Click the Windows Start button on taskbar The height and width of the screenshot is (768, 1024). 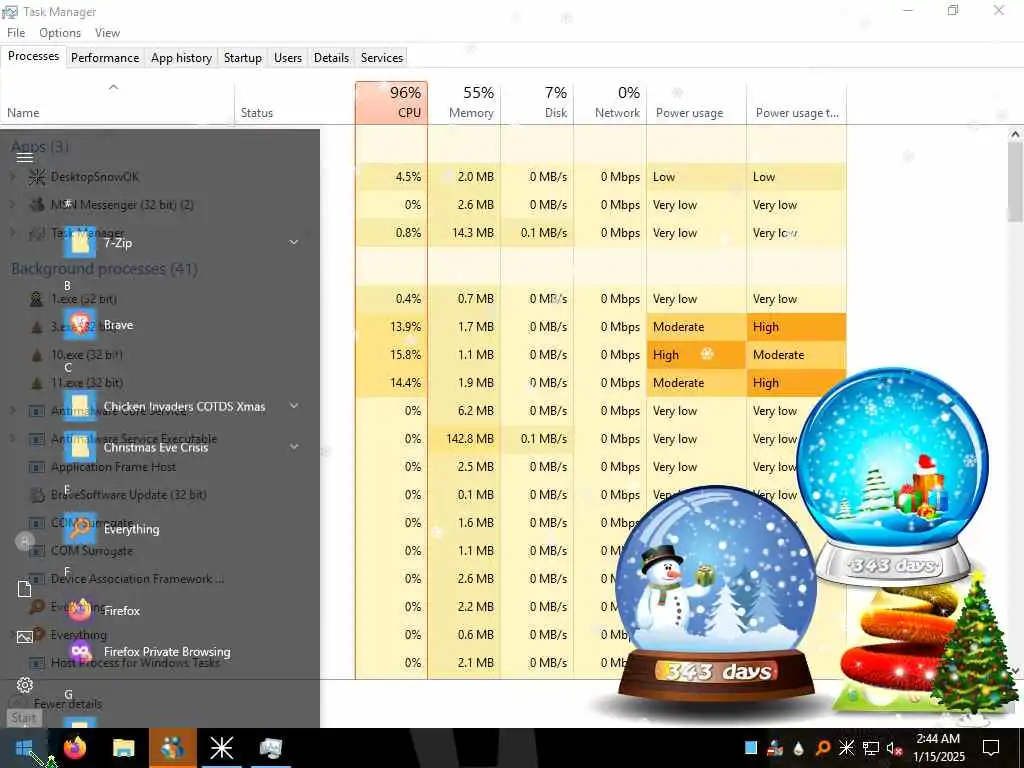[x=24, y=748]
